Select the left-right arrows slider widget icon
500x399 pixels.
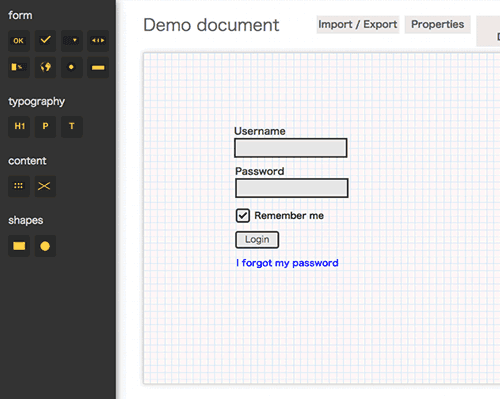point(98,41)
